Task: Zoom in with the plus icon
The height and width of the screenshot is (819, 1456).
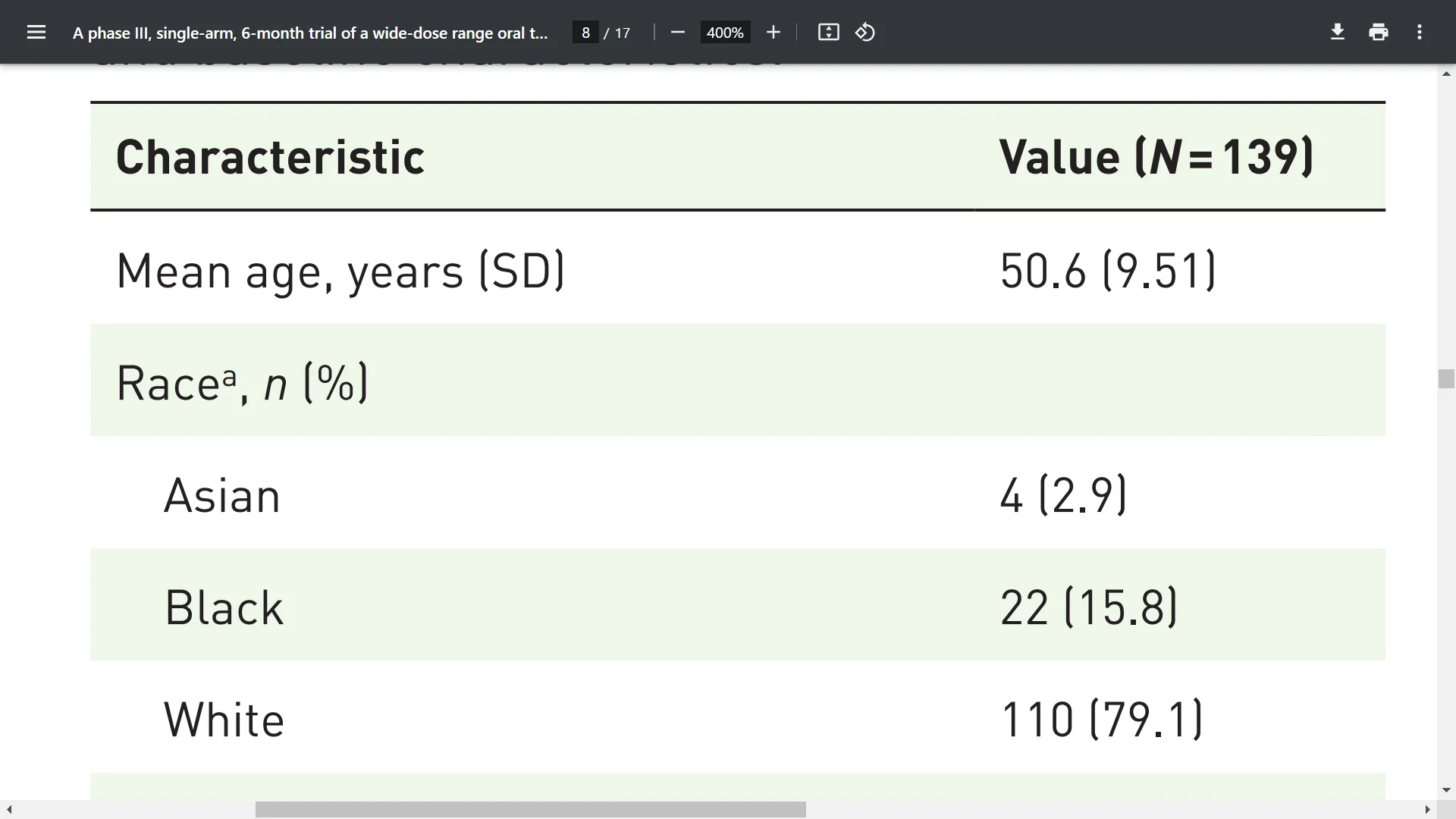Action: 773,32
